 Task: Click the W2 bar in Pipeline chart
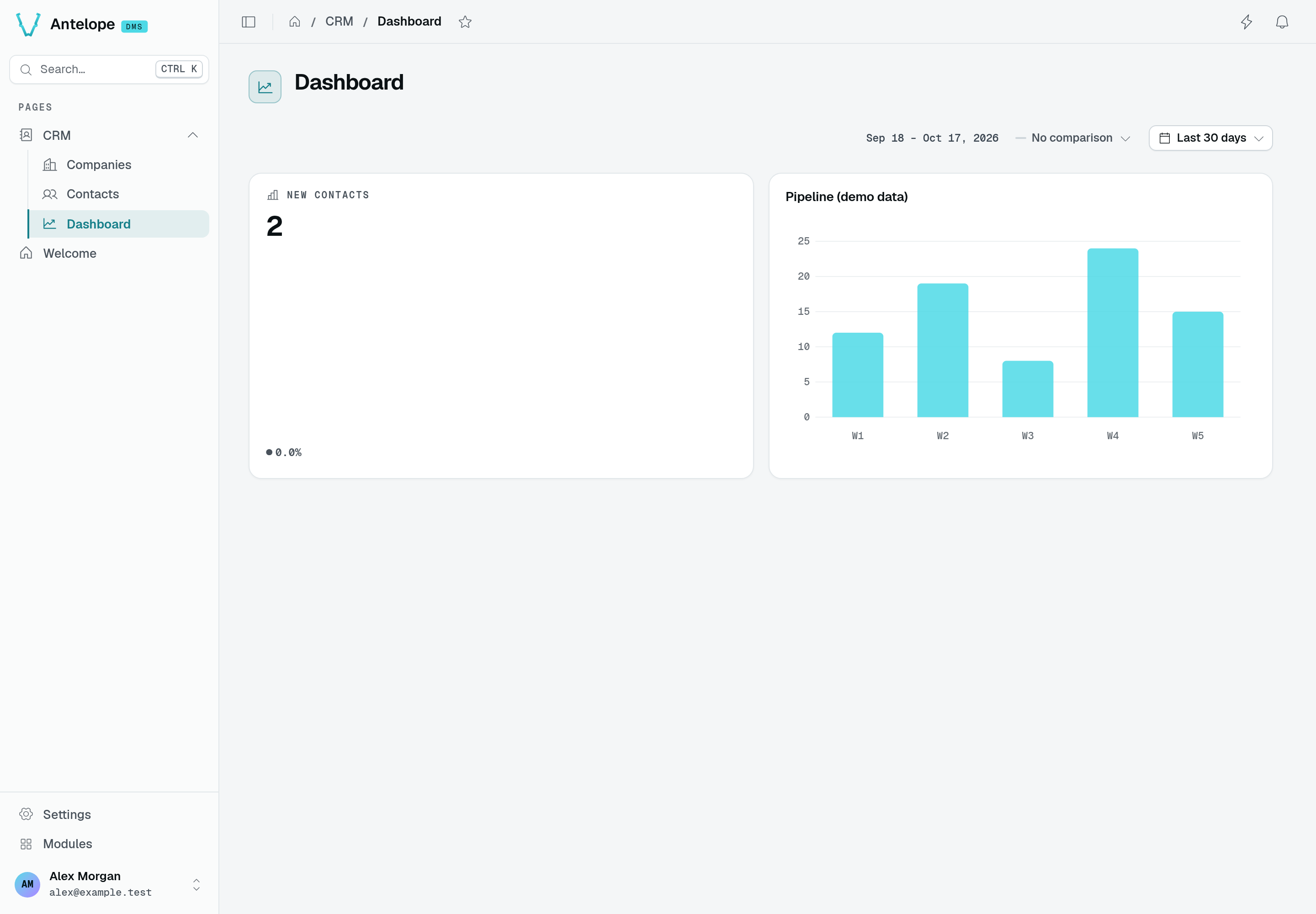(x=943, y=350)
